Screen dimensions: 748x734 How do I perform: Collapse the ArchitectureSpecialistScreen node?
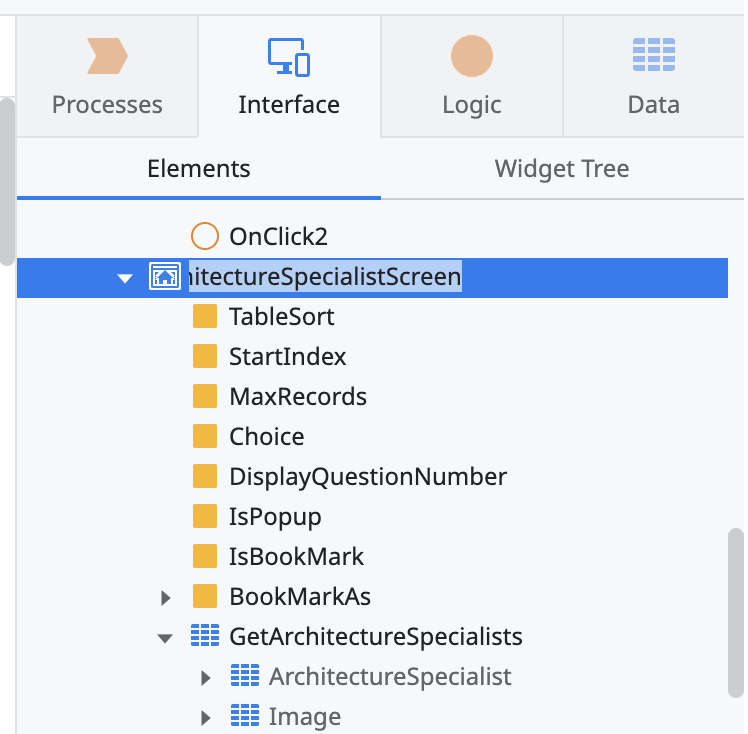(x=125, y=278)
